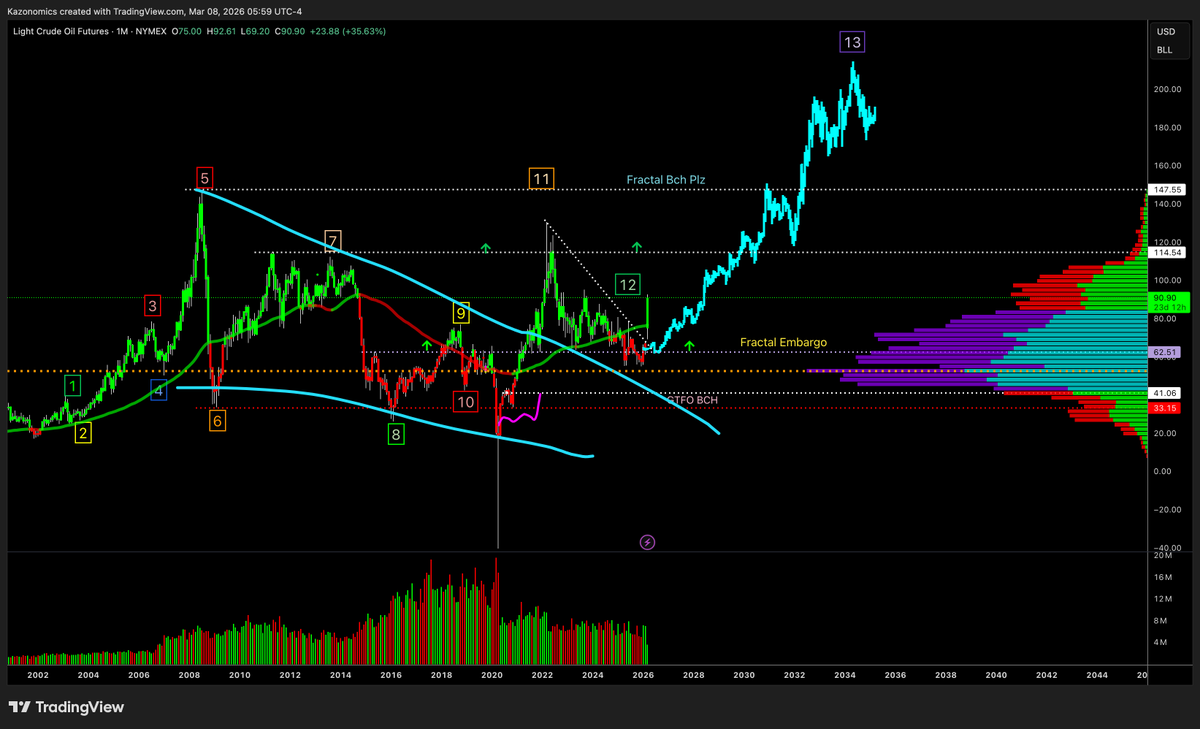Click the -20.00 price axis tick
This screenshot has width=1200, height=729.
pos(1169,510)
